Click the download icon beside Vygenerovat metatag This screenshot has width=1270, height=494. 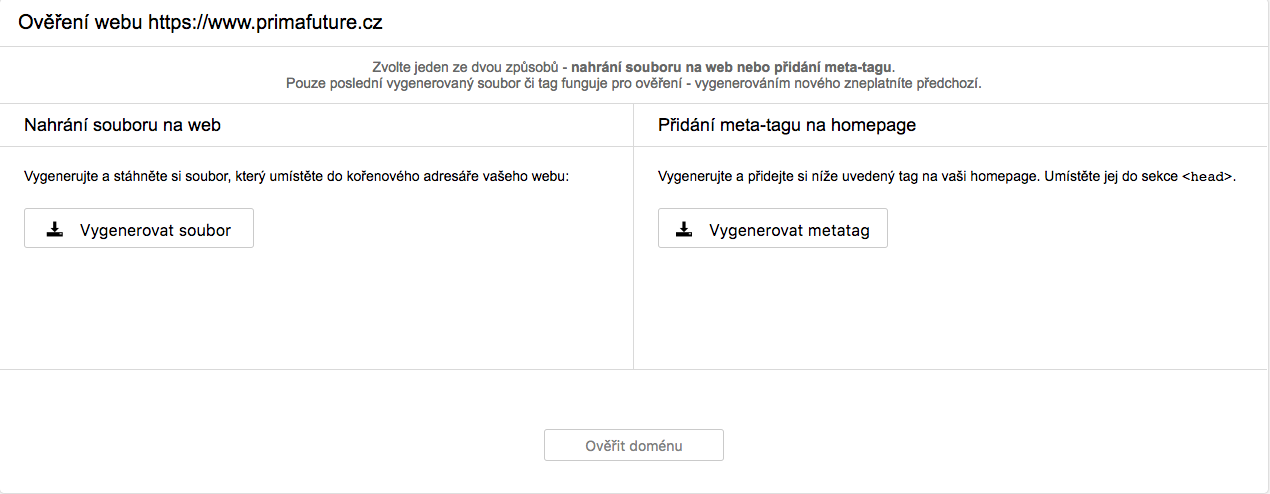684,229
